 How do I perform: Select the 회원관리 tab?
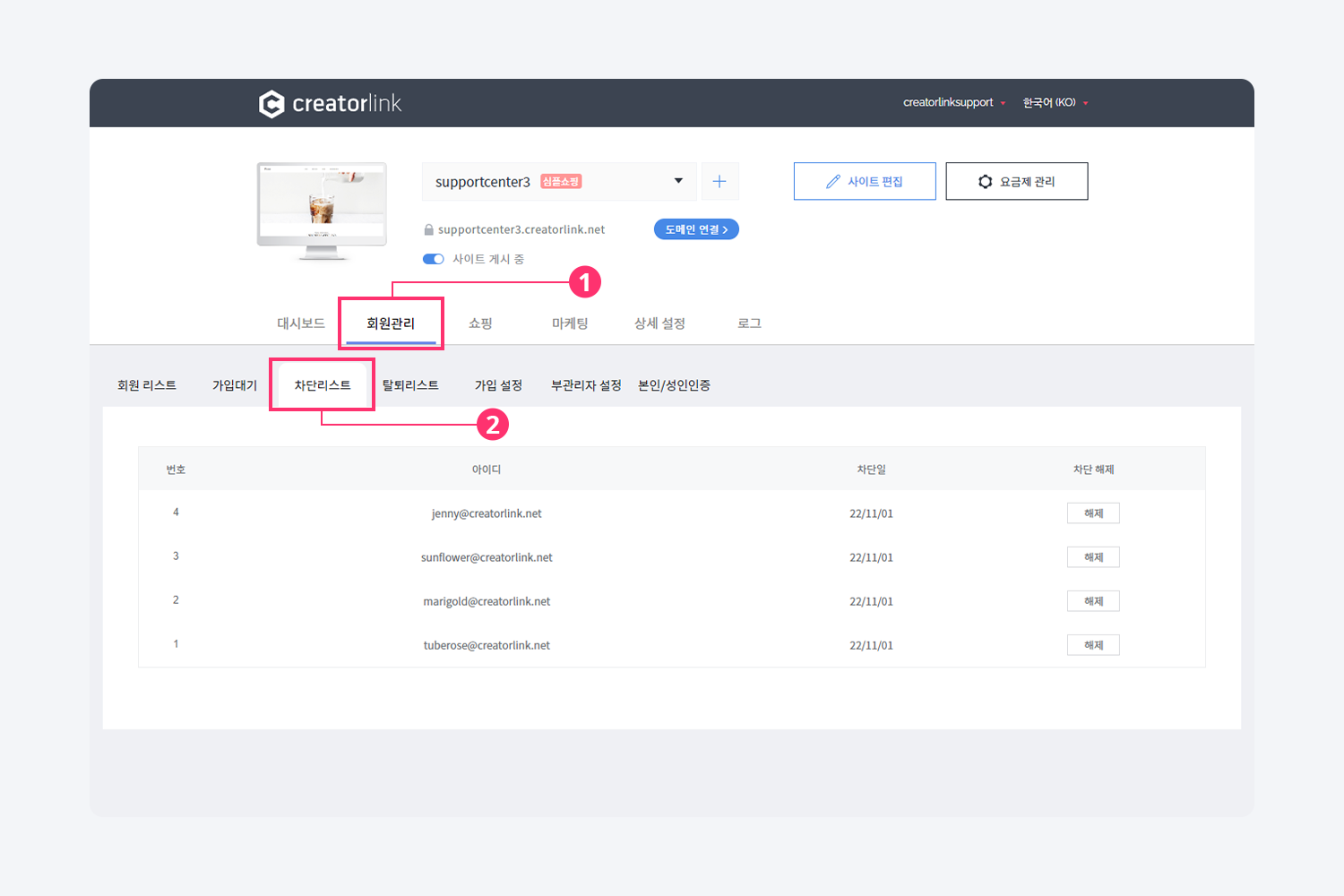click(x=391, y=323)
